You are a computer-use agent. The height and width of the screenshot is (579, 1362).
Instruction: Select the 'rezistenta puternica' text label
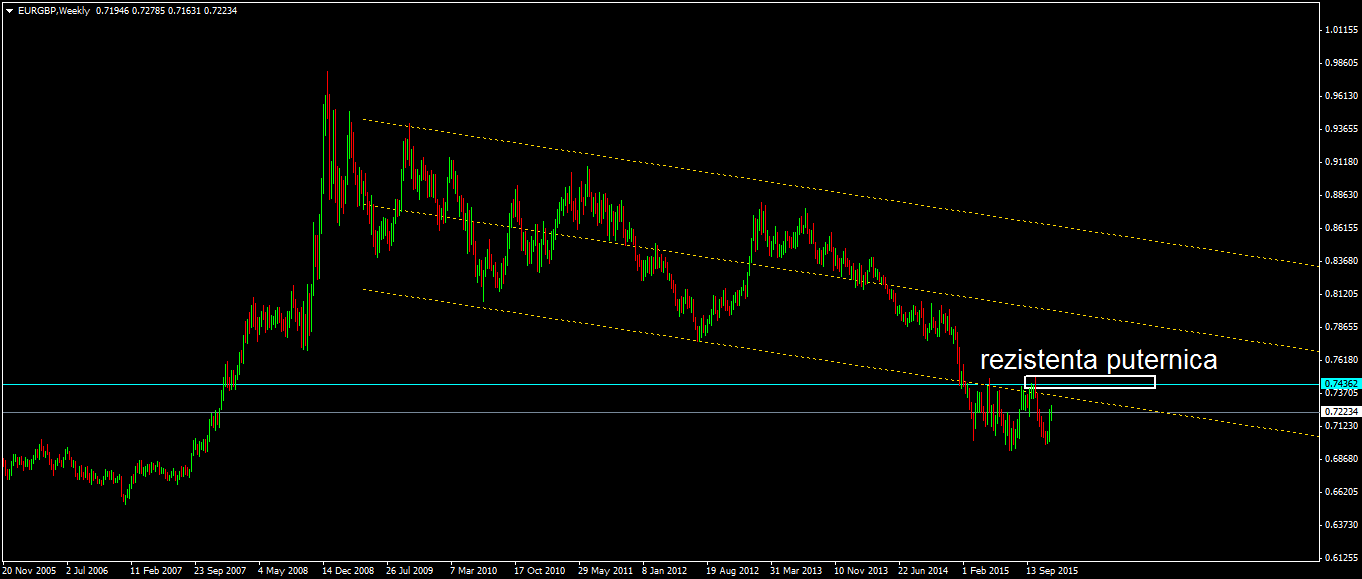click(1098, 360)
